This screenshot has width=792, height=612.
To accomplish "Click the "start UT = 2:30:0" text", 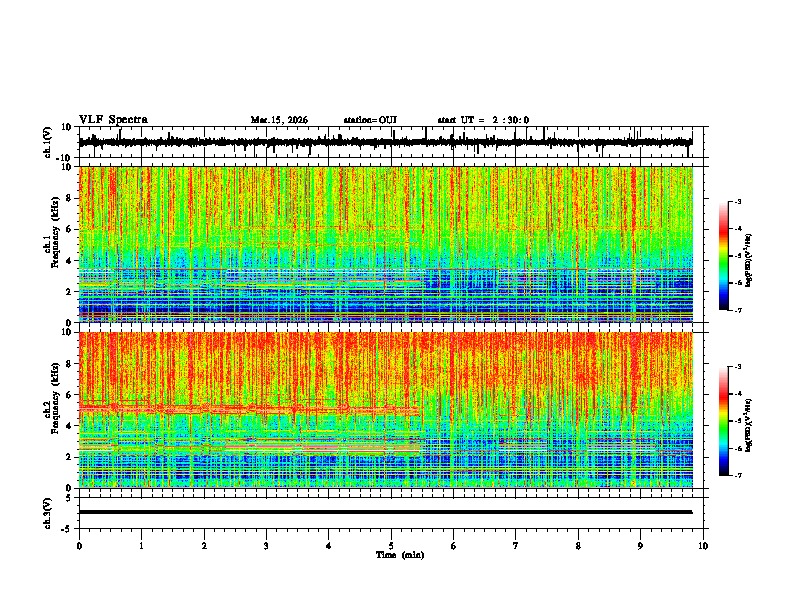I will pyautogui.click(x=483, y=120).
